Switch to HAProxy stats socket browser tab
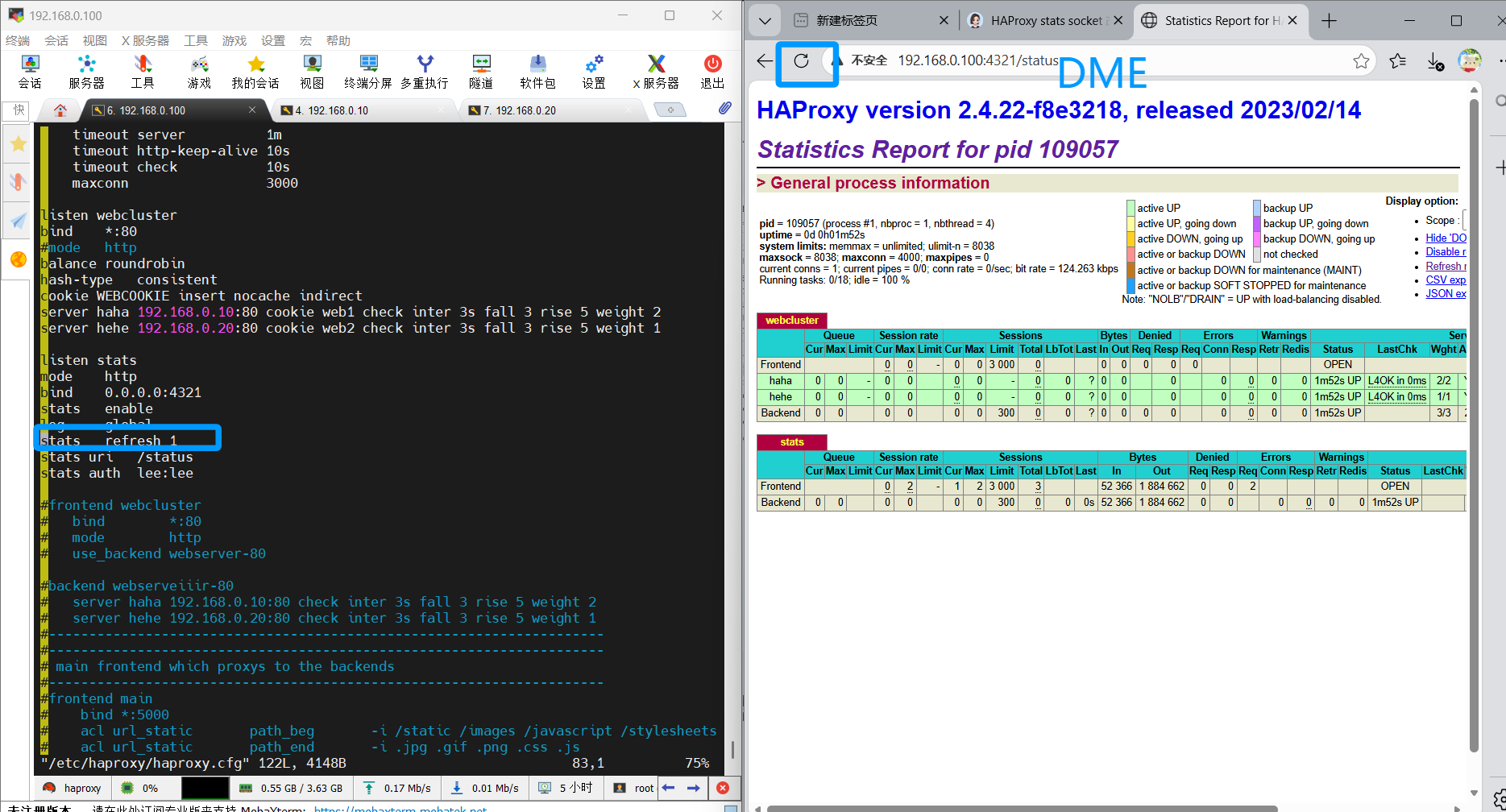Viewport: 1506px width, 812px height. (1046, 21)
